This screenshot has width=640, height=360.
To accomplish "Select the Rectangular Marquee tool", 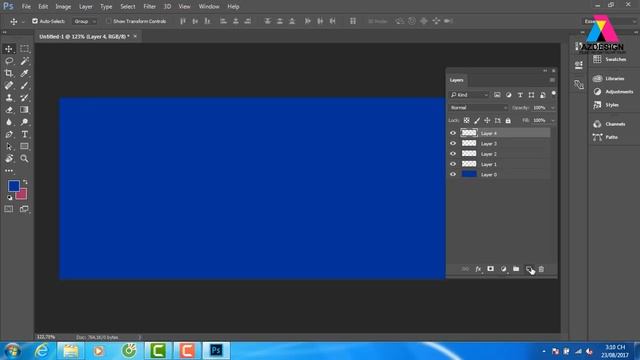I will [24, 49].
